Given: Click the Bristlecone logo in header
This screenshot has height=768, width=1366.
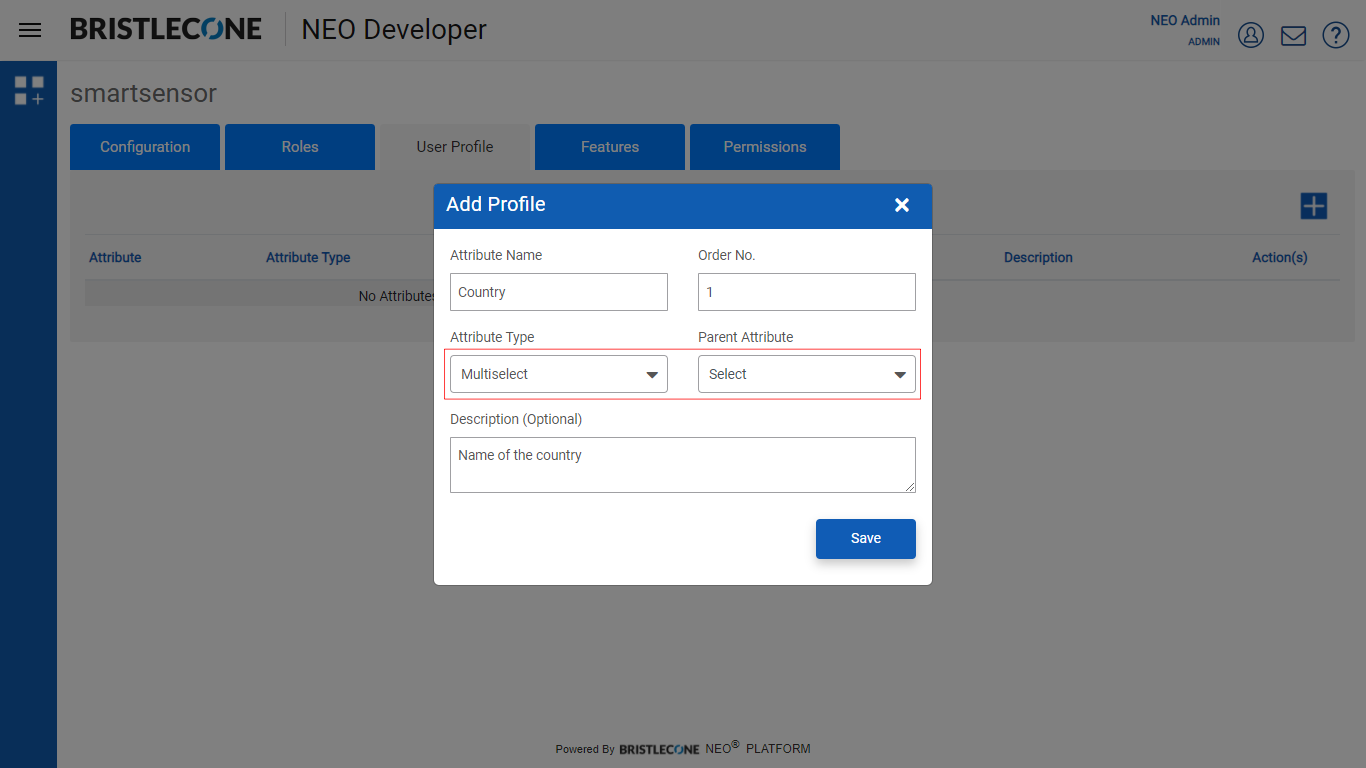Looking at the screenshot, I should click(x=166, y=29).
